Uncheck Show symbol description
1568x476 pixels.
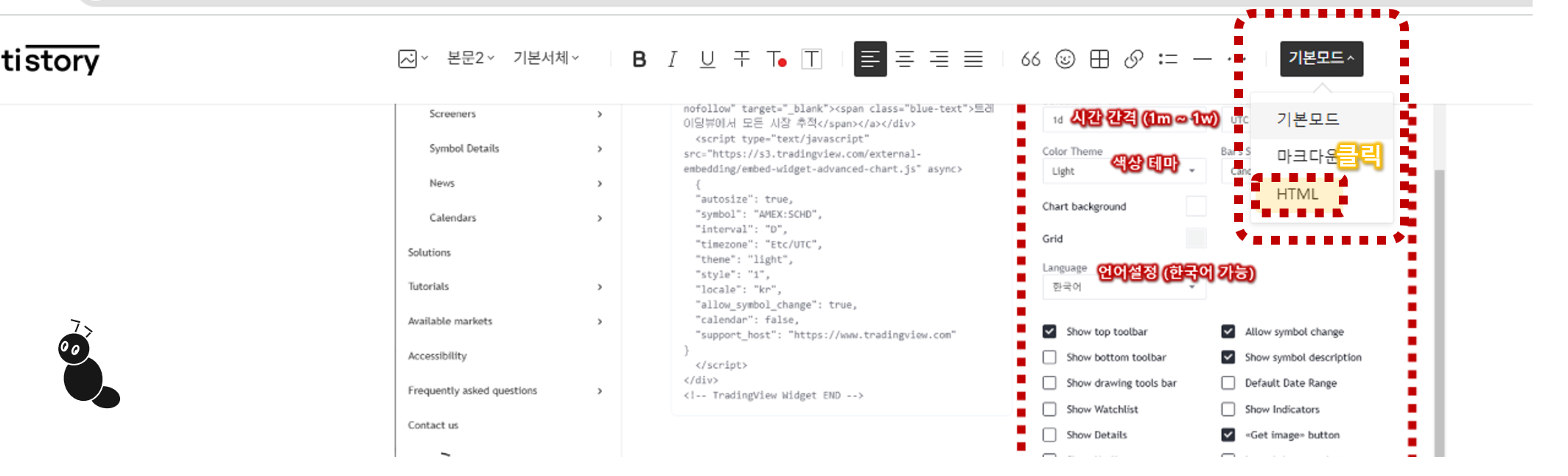[1228, 357]
